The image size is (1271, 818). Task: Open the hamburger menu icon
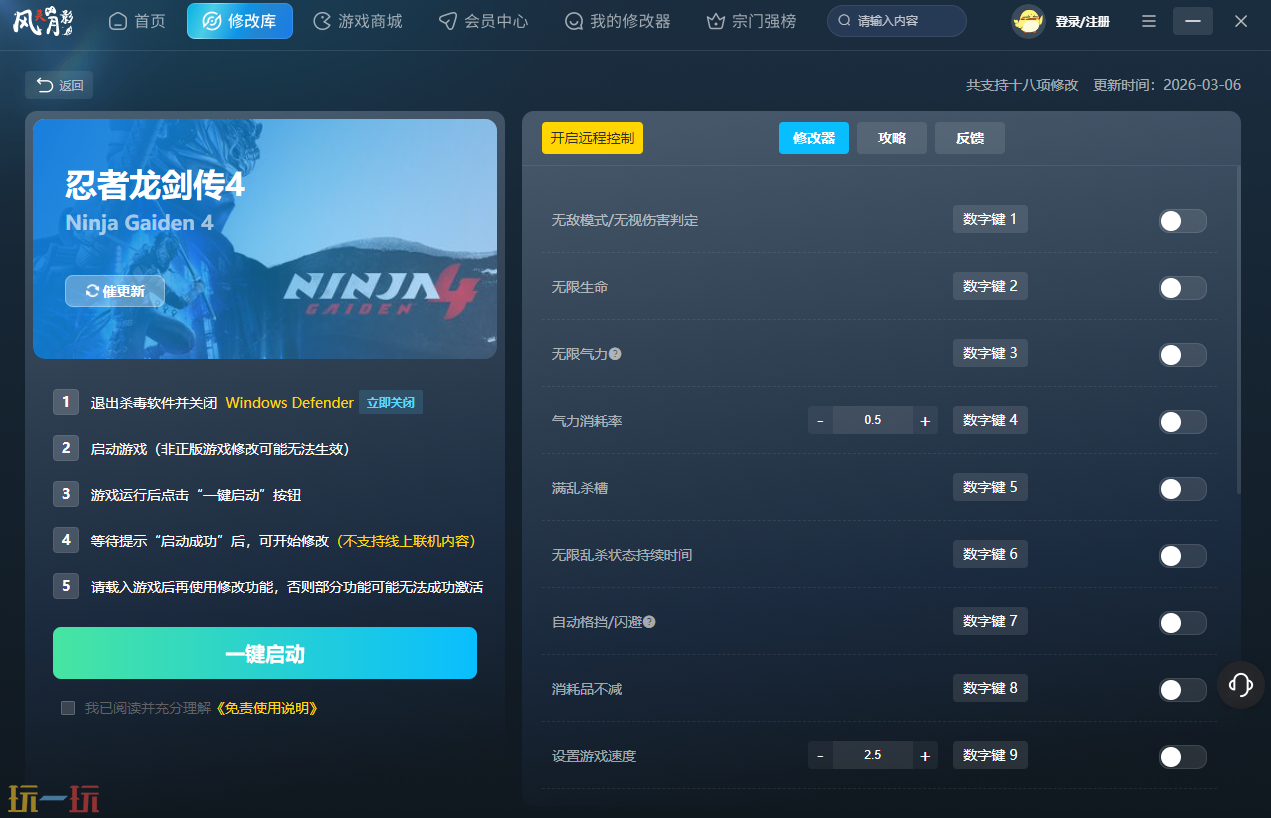tap(1149, 21)
